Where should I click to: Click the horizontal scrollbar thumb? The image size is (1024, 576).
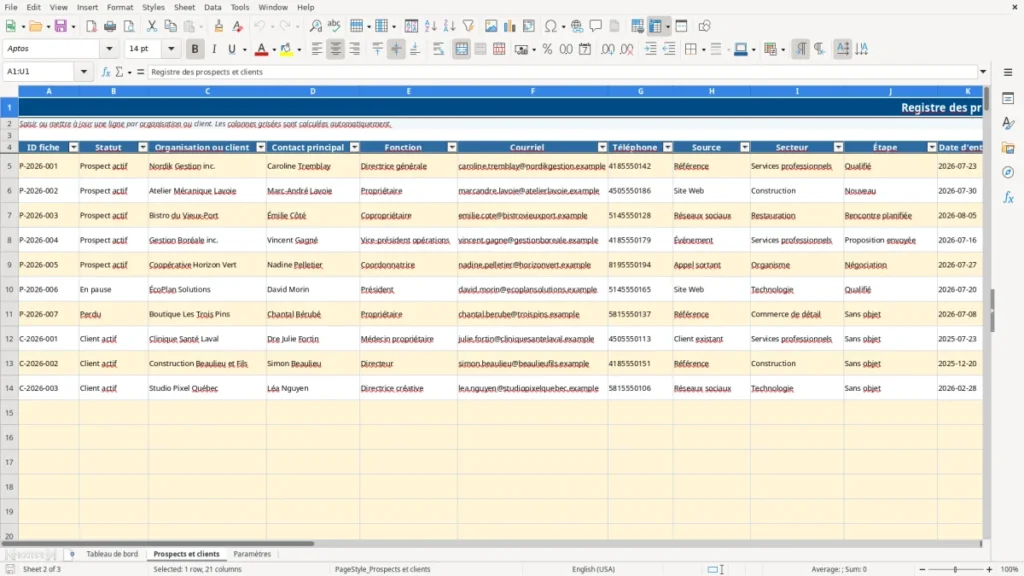[x=157, y=543]
